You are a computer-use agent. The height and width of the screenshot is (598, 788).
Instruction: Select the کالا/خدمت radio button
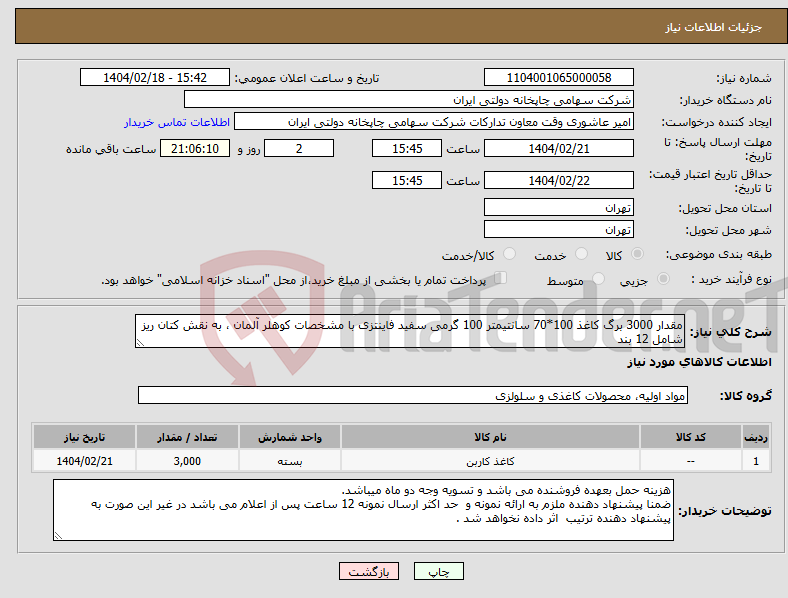pos(510,254)
